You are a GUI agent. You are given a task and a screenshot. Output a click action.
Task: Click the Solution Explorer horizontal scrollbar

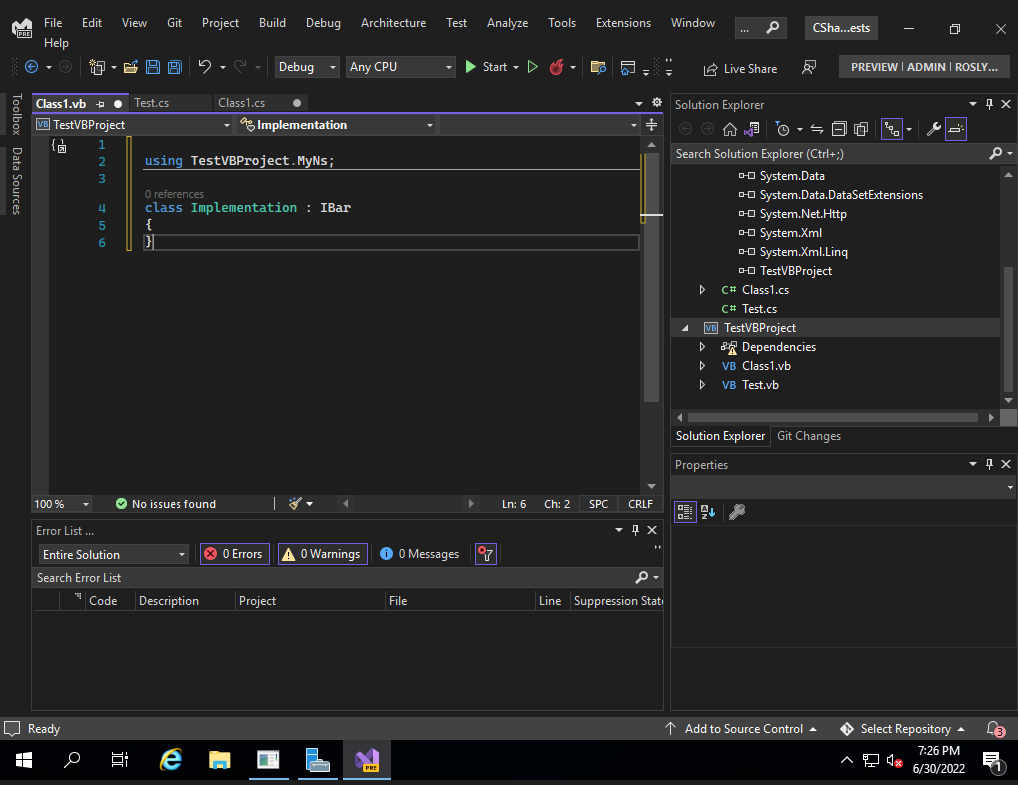coord(833,417)
